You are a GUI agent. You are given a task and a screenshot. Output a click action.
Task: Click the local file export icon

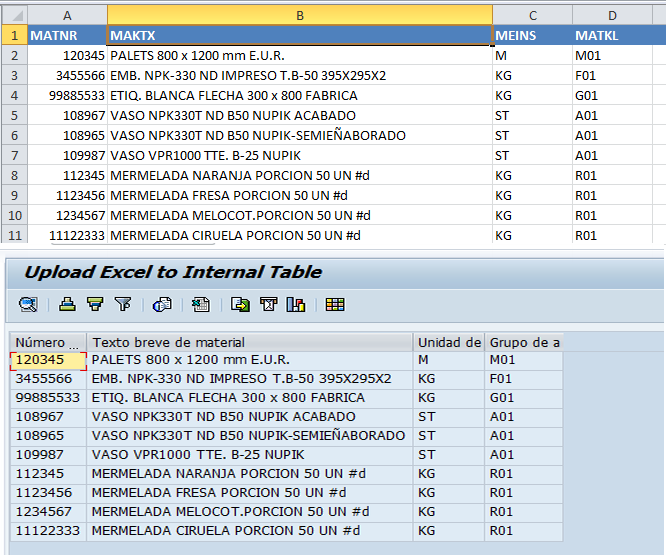(240, 305)
